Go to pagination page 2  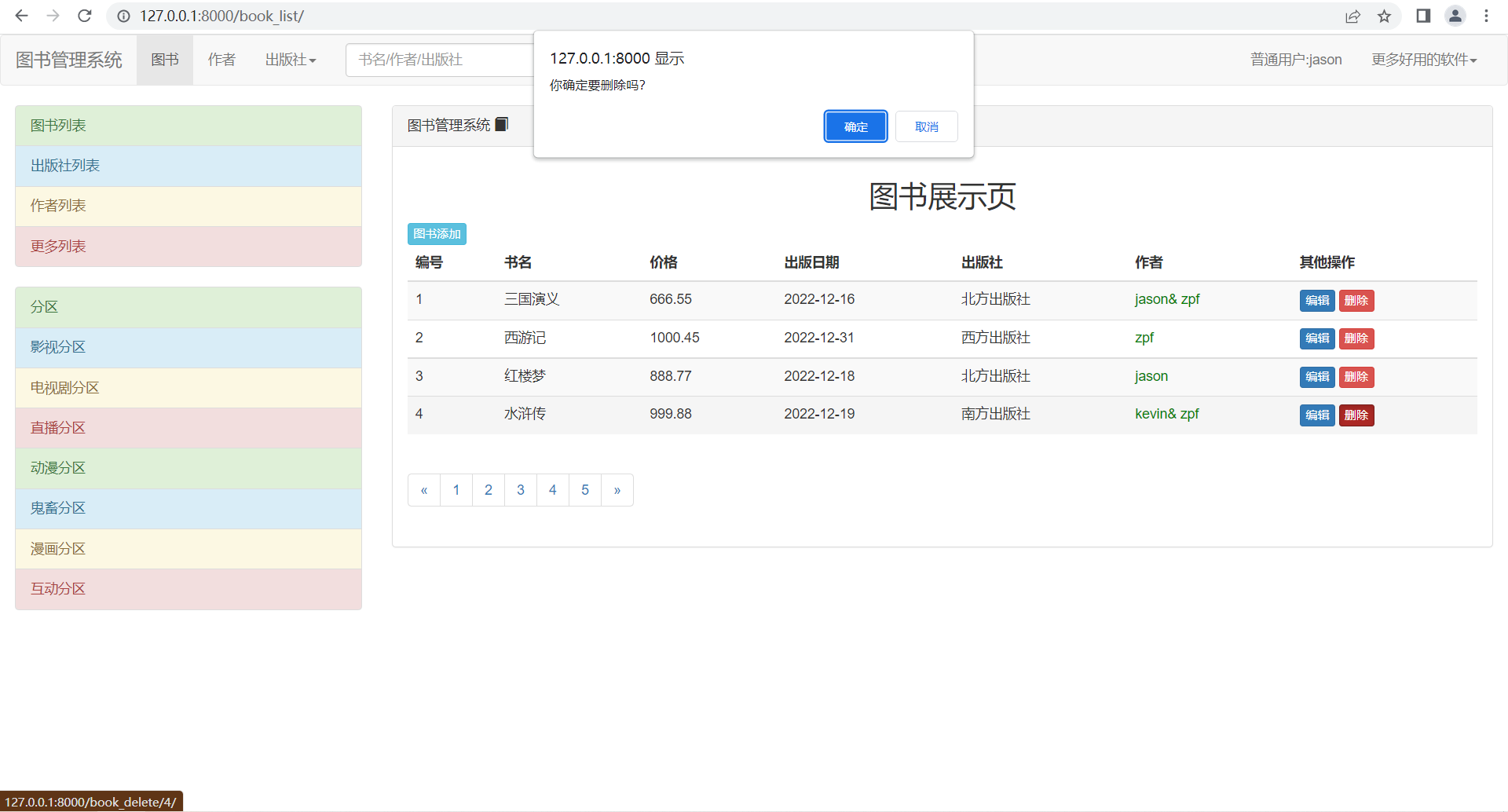[x=489, y=490]
